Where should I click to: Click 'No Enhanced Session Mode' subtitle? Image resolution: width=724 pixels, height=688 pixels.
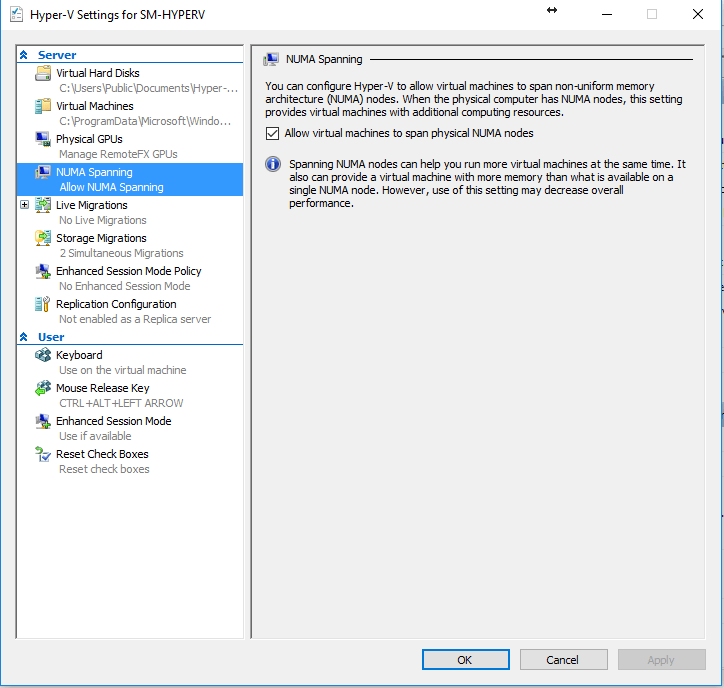point(125,286)
